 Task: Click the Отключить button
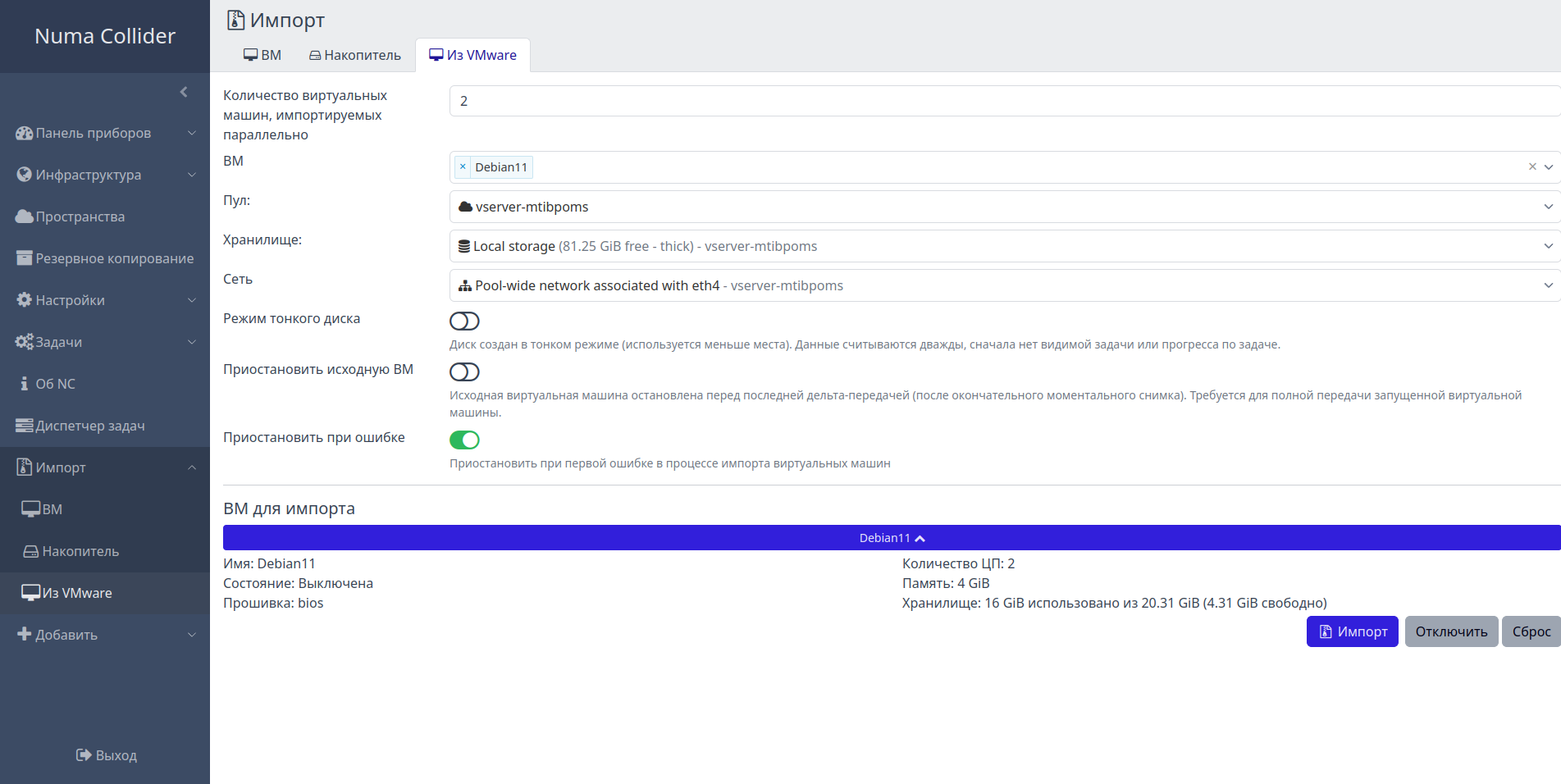[1451, 631]
